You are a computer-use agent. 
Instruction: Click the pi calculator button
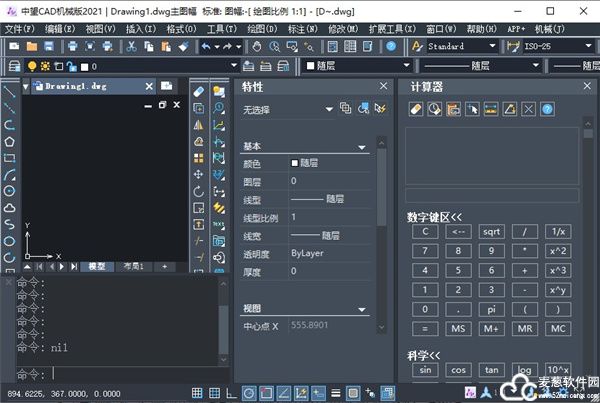pos(491,309)
